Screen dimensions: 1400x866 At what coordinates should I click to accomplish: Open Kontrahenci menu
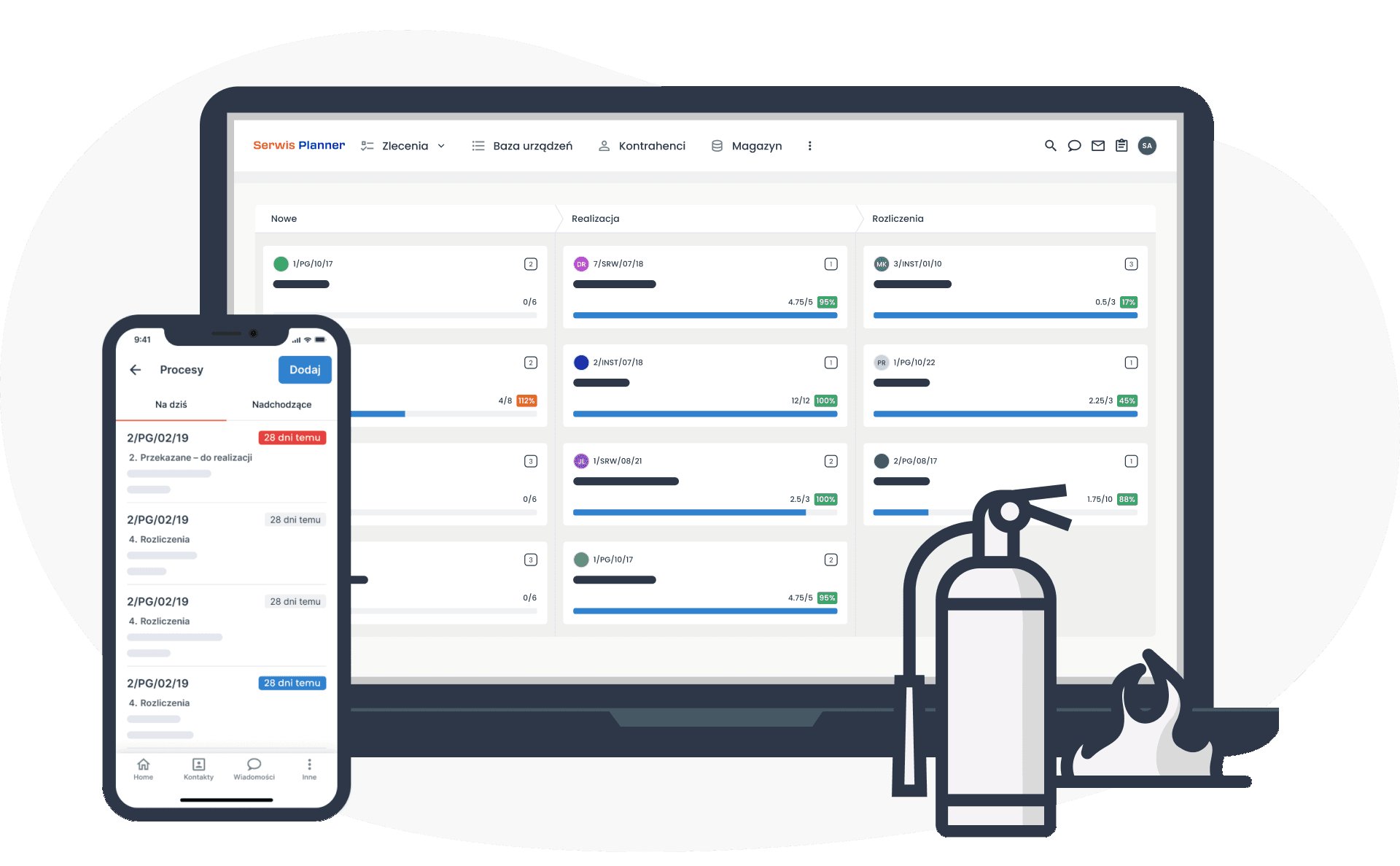click(642, 146)
